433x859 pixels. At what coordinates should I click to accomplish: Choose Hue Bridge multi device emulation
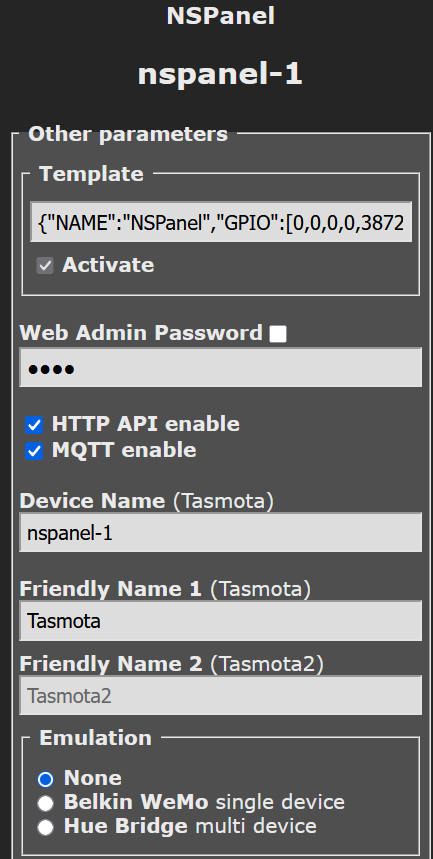click(x=45, y=827)
